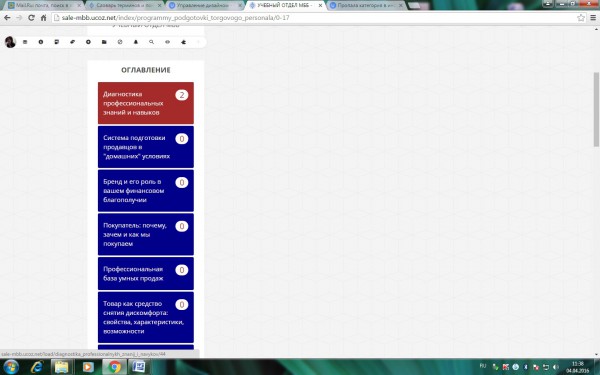Click the folder icon in the admin bar

coord(104,42)
